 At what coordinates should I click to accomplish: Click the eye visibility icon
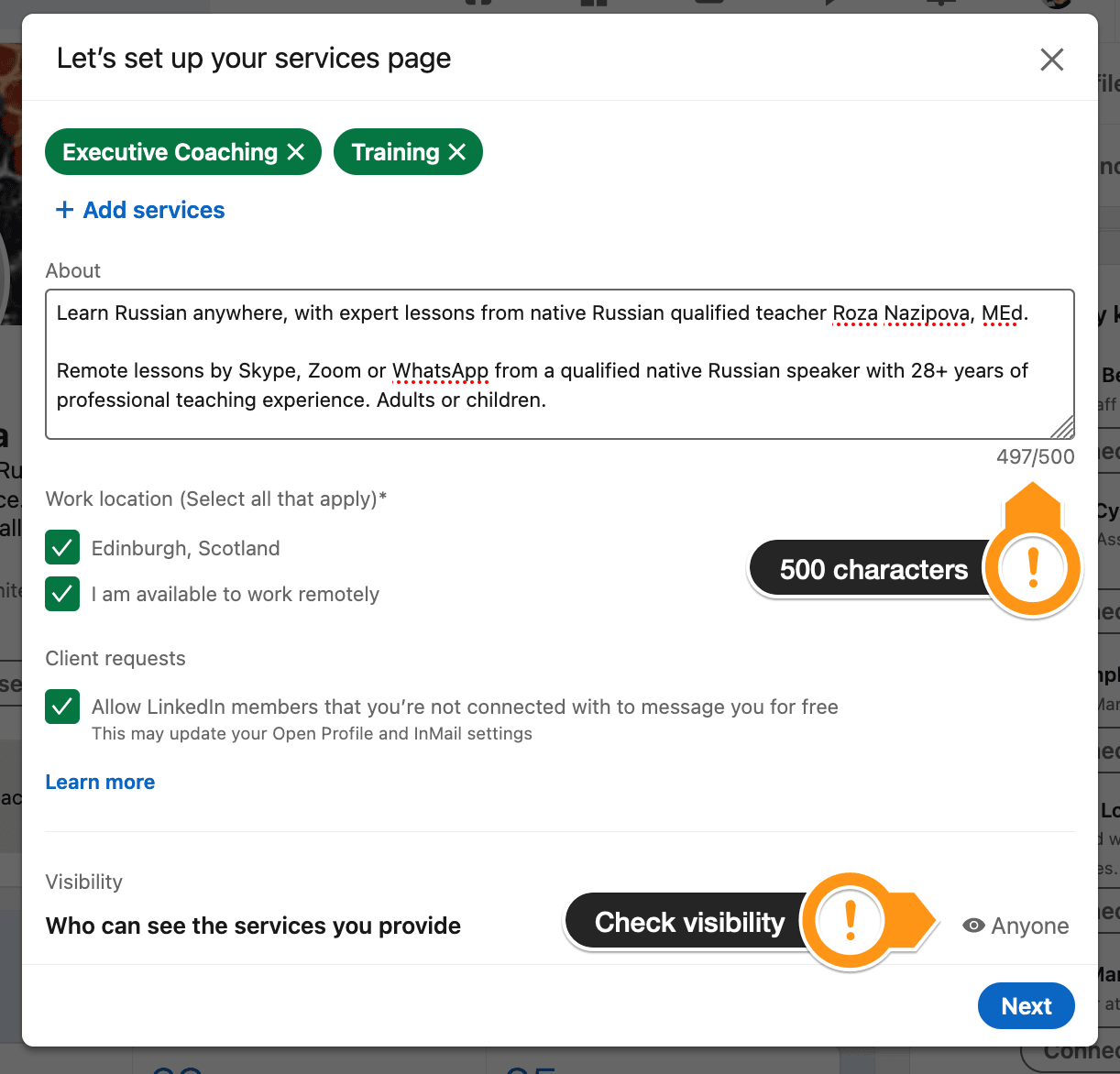pos(973,926)
